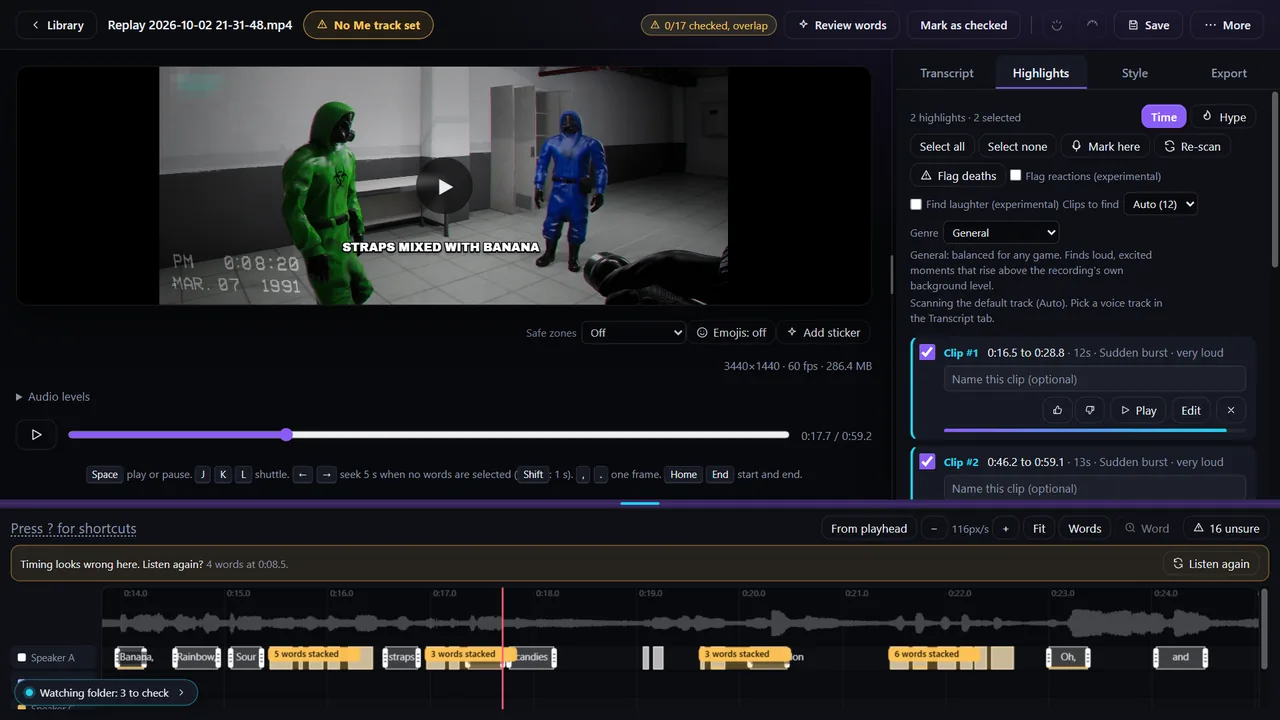Open the Clips to find Auto (12) dropdown

1160,204
